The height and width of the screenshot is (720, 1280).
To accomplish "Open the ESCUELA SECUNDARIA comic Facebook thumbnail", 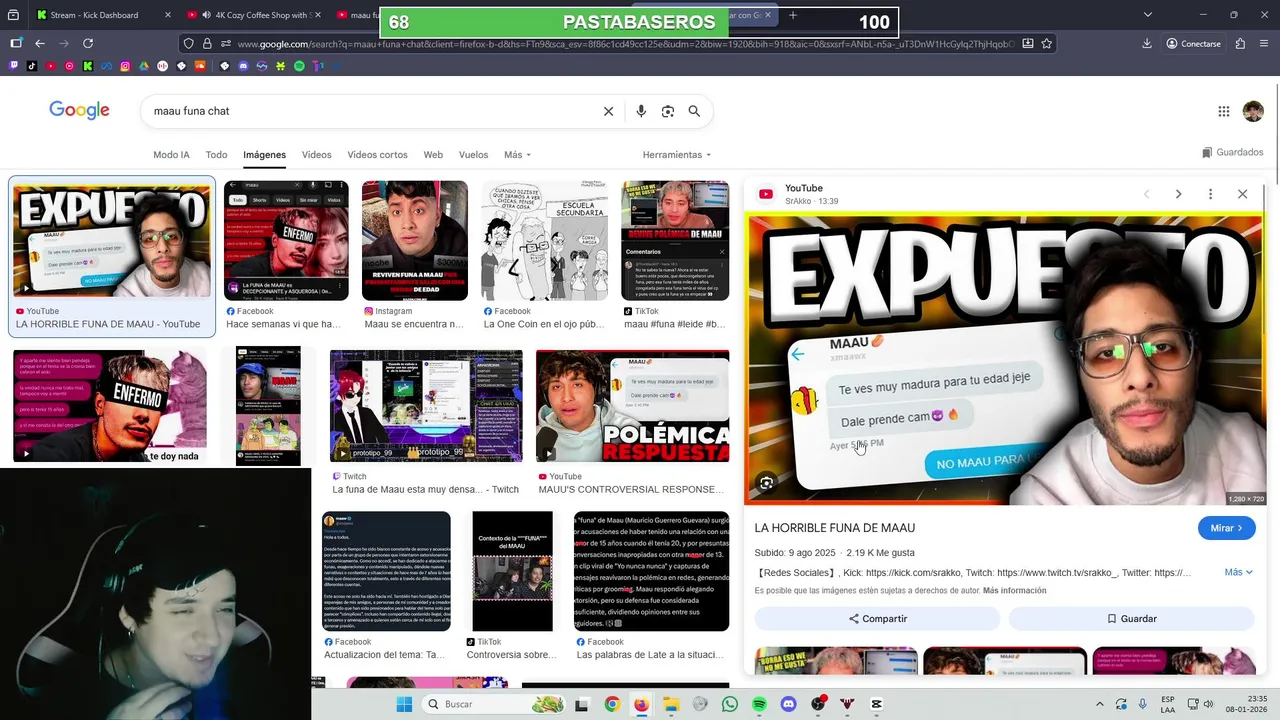I will click(x=544, y=241).
